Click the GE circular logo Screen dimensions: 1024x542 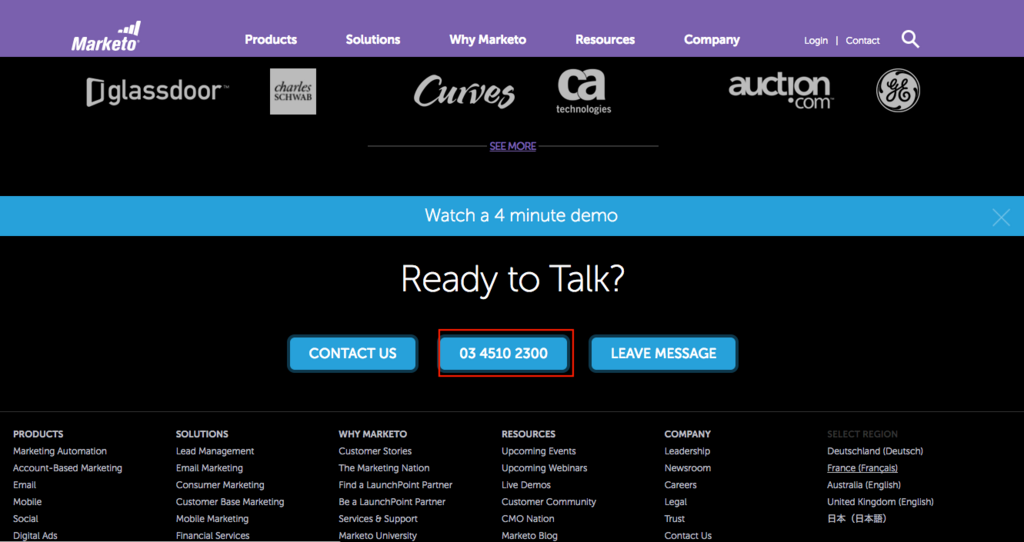(898, 91)
